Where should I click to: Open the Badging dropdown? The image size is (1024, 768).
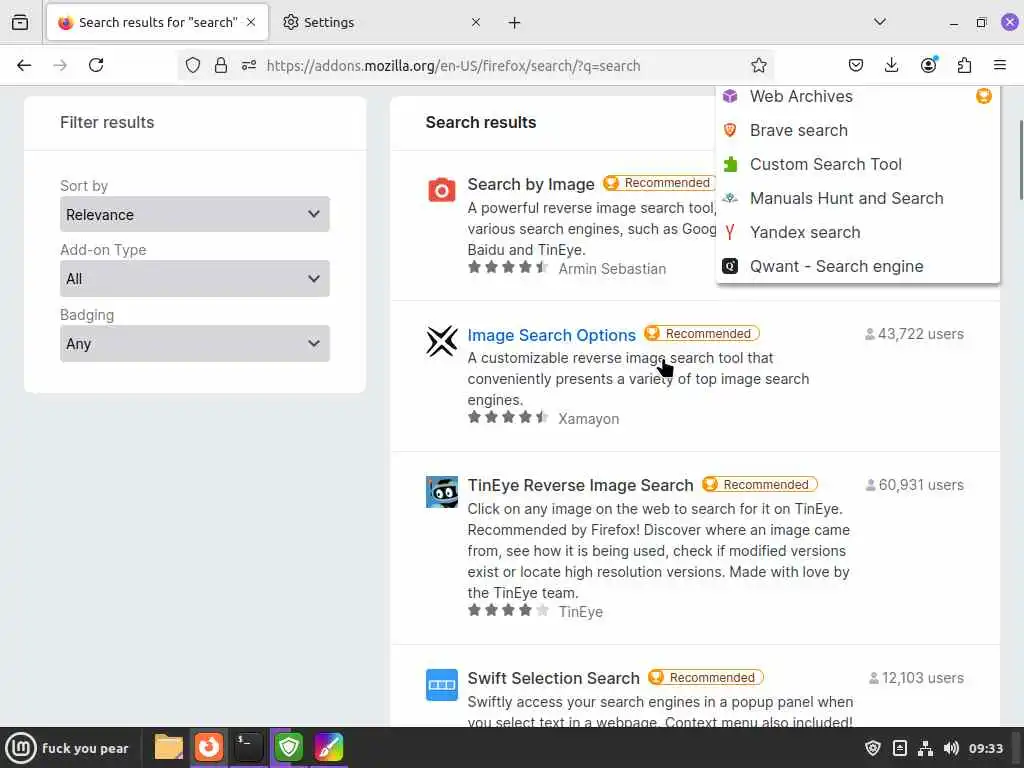(195, 344)
